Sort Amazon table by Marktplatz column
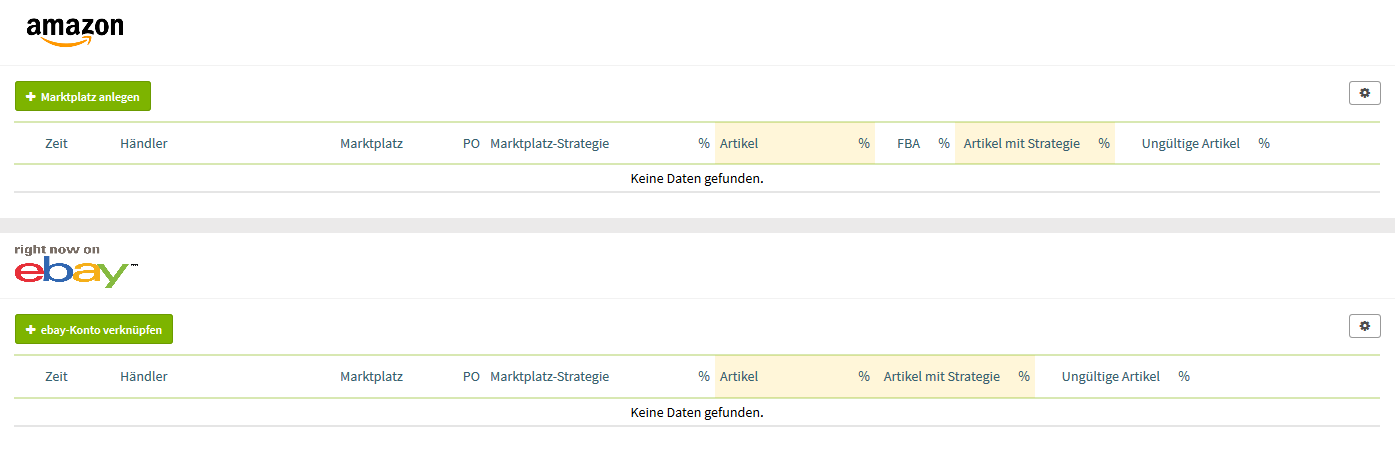The image size is (1395, 449). (x=371, y=143)
